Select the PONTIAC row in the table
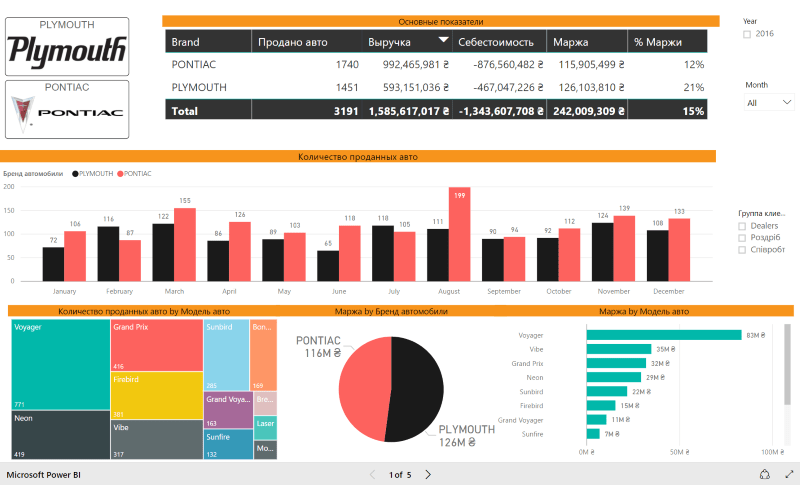The height and width of the screenshot is (485, 800). pyautogui.click(x=436, y=65)
